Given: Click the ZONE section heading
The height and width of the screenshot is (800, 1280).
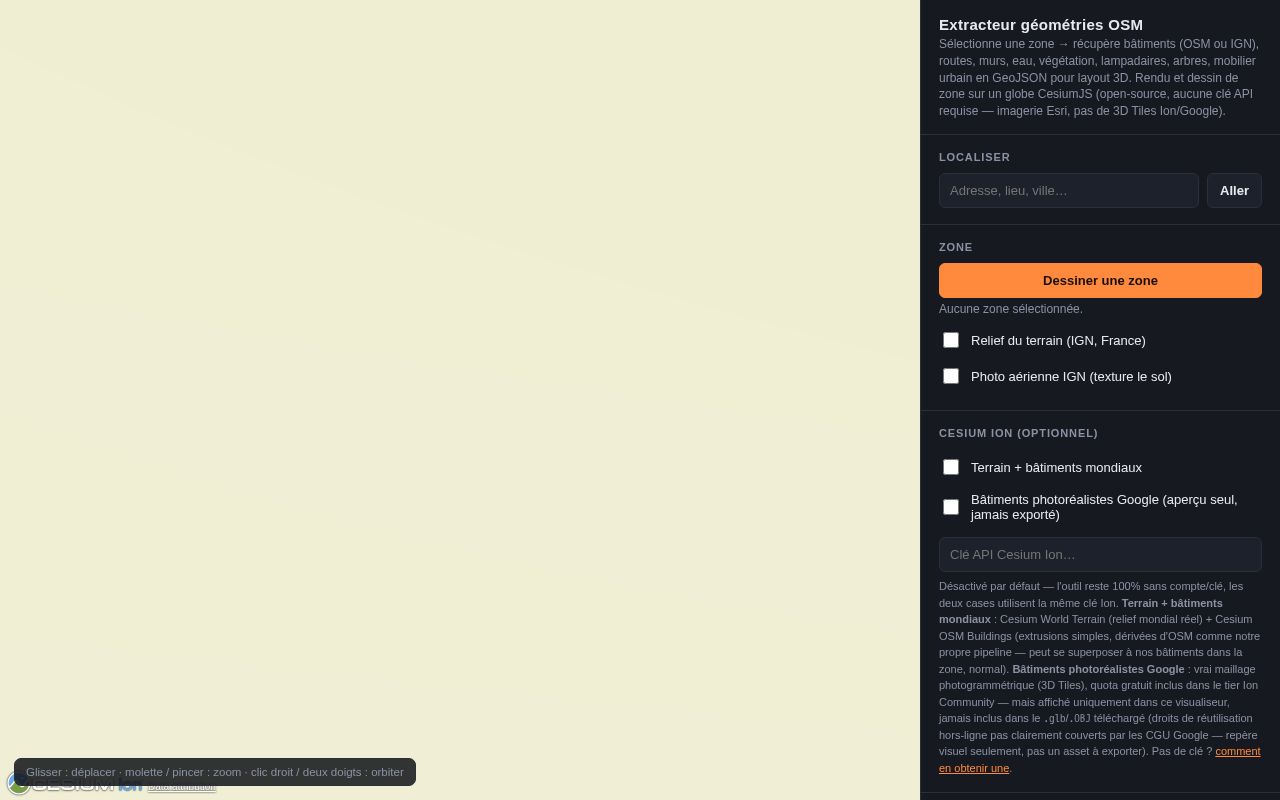Looking at the screenshot, I should 956,247.
